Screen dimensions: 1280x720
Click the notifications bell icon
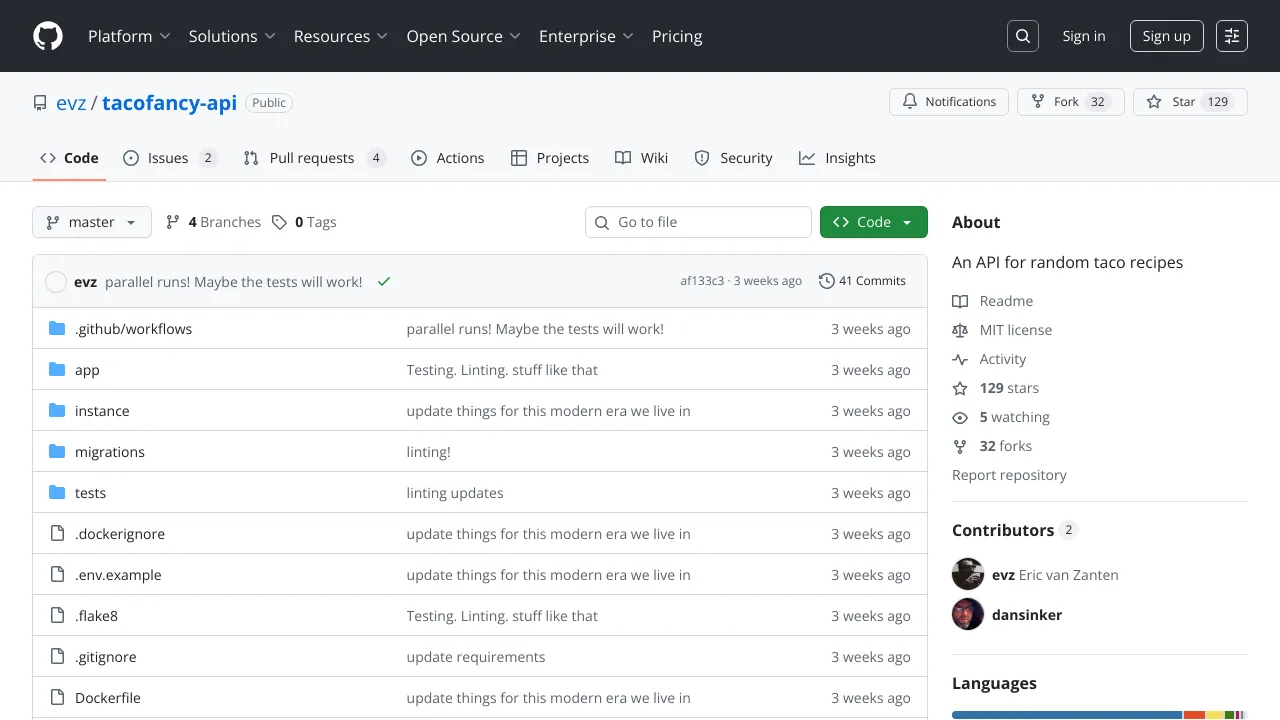(x=910, y=102)
